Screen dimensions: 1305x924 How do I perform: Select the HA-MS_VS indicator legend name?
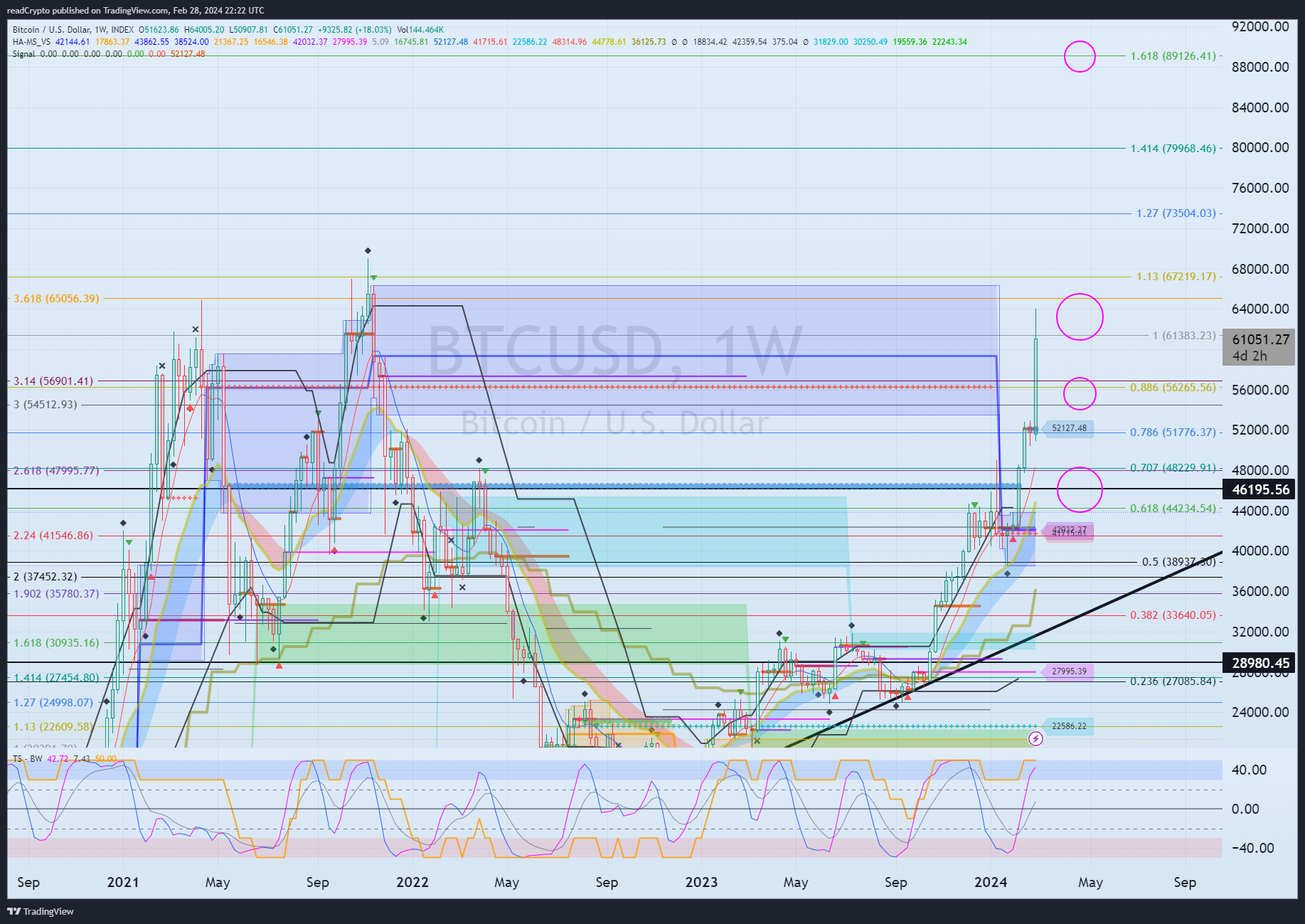pyautogui.click(x=31, y=42)
